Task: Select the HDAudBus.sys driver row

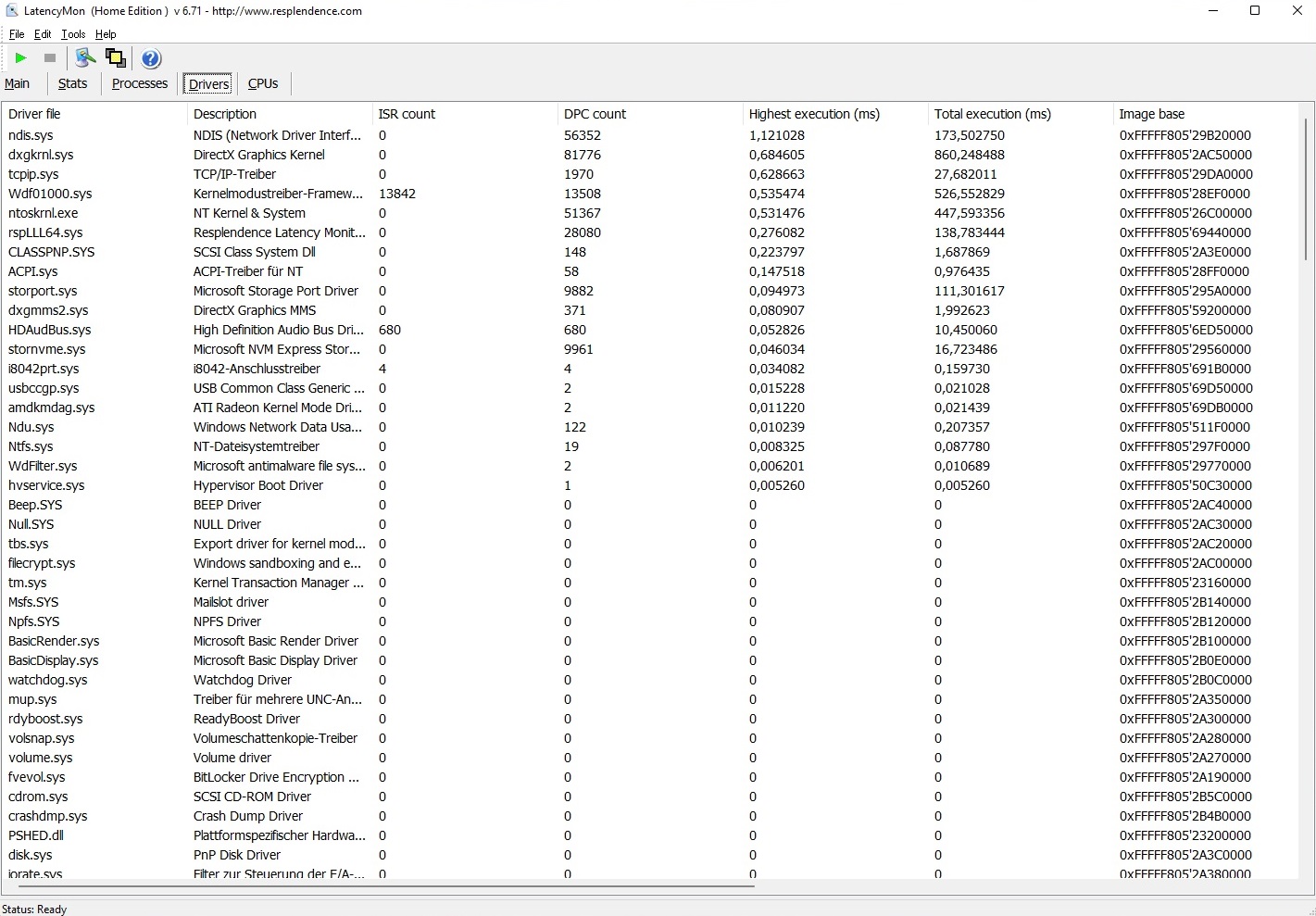Action: pyautogui.click(x=650, y=330)
